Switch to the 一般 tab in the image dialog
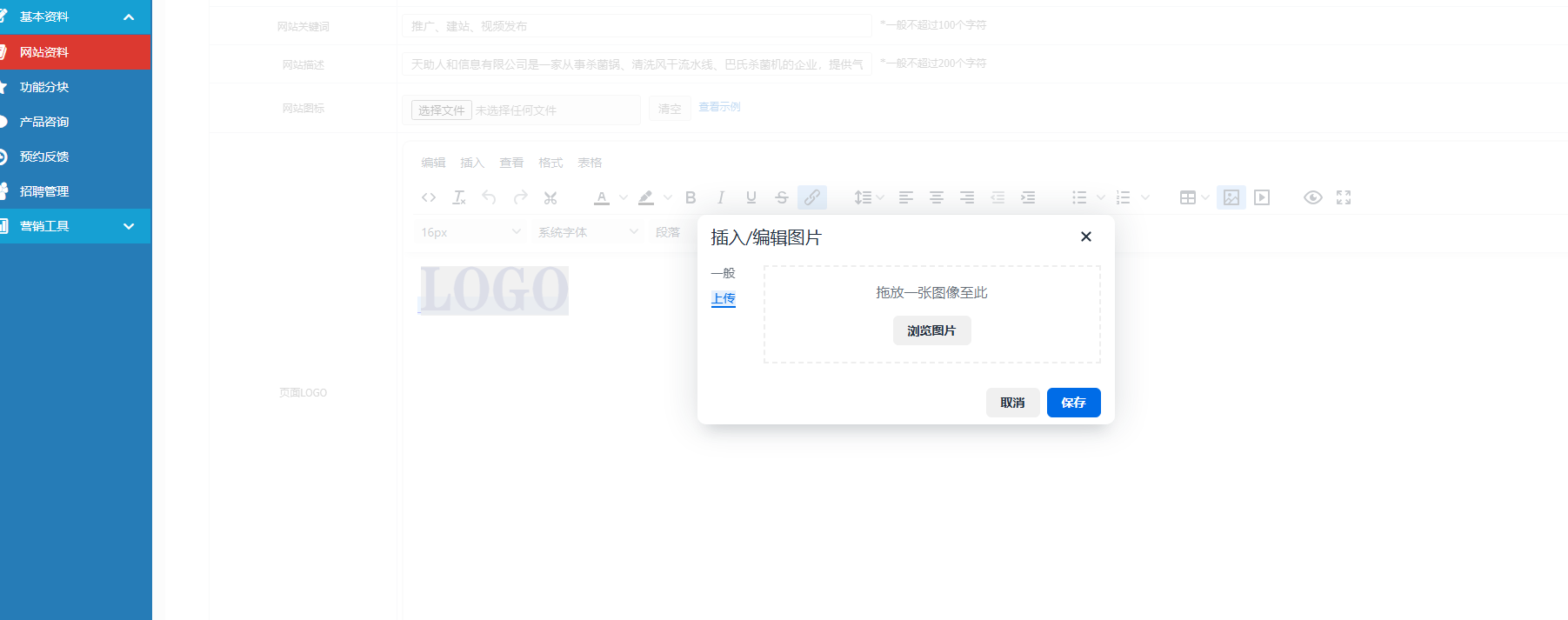Viewport: 1568px width, 620px height. pos(723,273)
